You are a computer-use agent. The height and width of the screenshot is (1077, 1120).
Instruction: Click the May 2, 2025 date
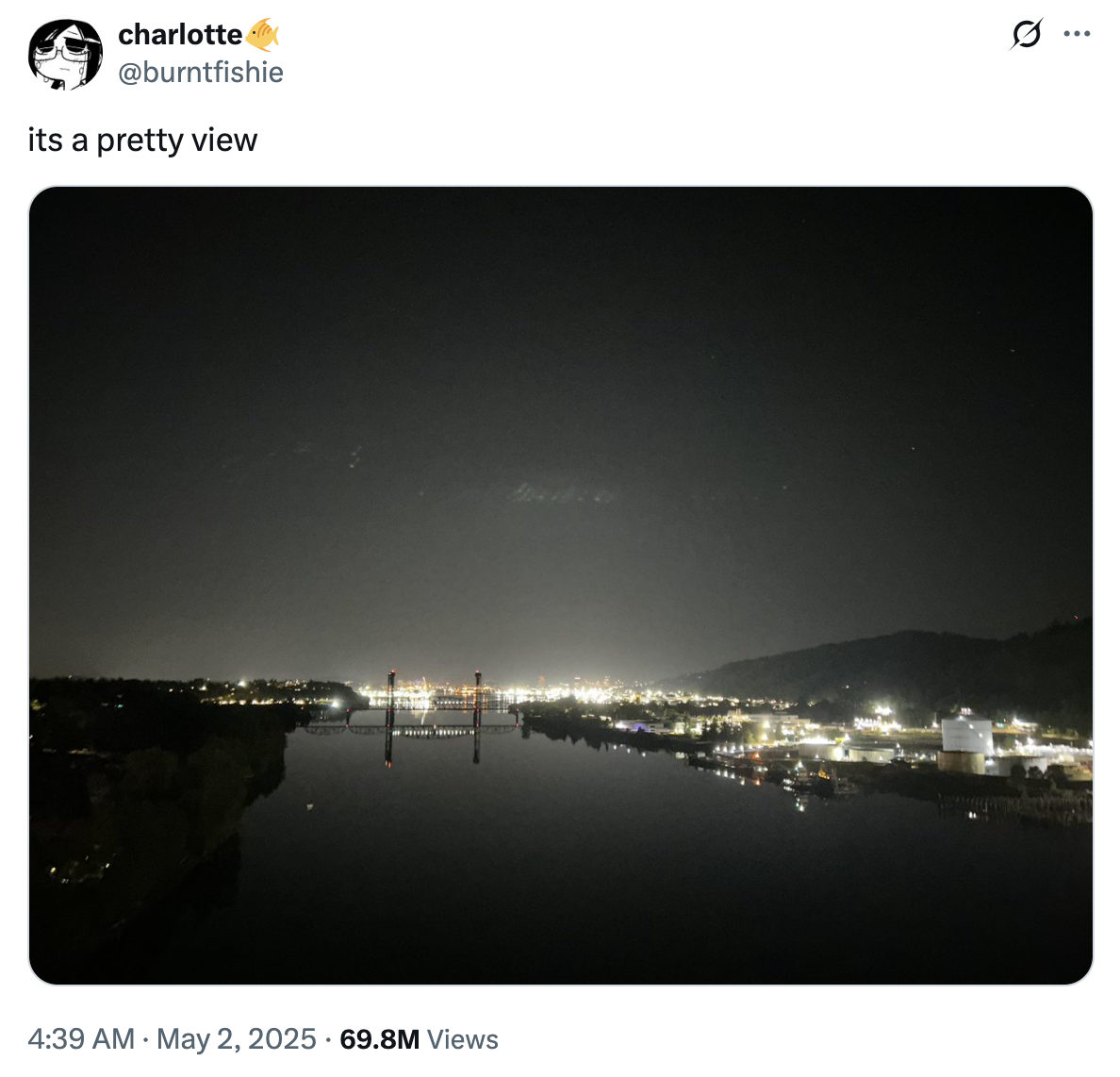click(236, 1039)
